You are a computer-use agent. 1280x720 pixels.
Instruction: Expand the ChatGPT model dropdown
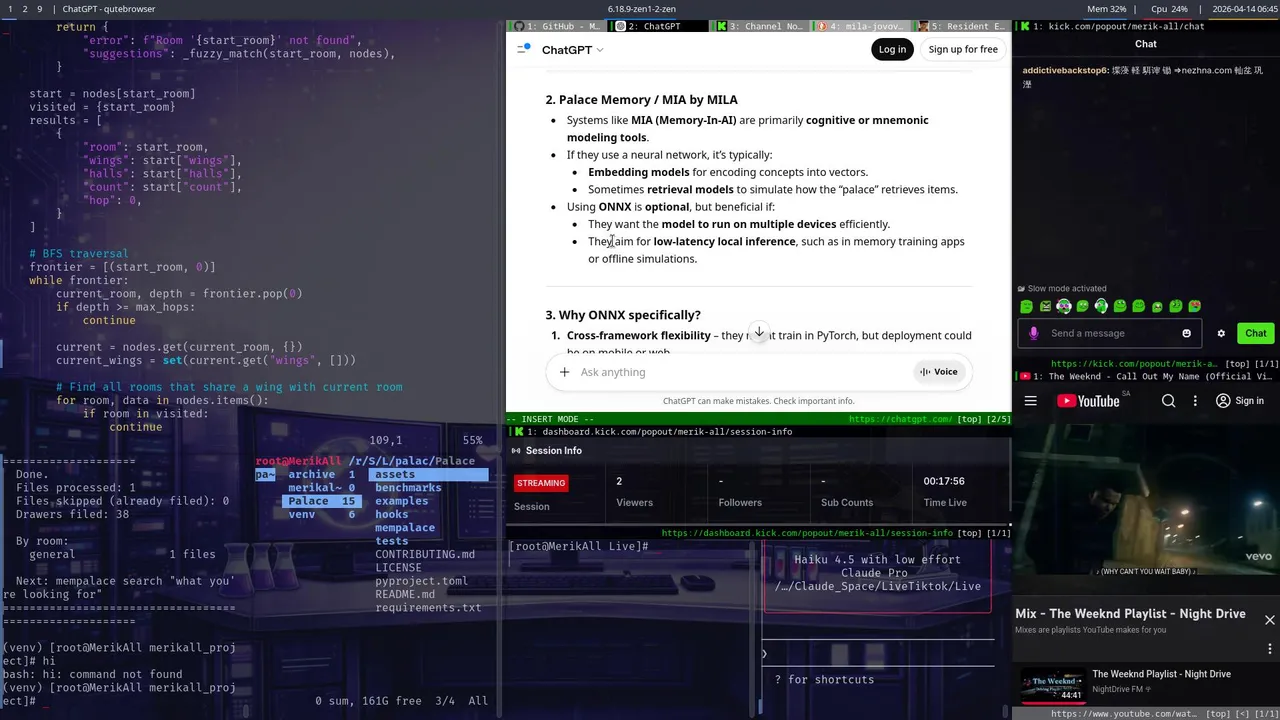[x=573, y=49]
